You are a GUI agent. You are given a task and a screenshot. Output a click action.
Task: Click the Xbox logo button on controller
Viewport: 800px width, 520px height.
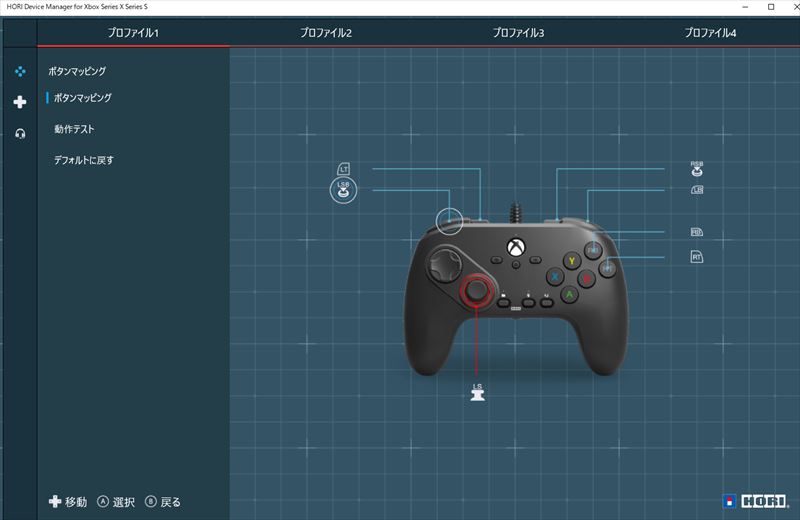[516, 248]
